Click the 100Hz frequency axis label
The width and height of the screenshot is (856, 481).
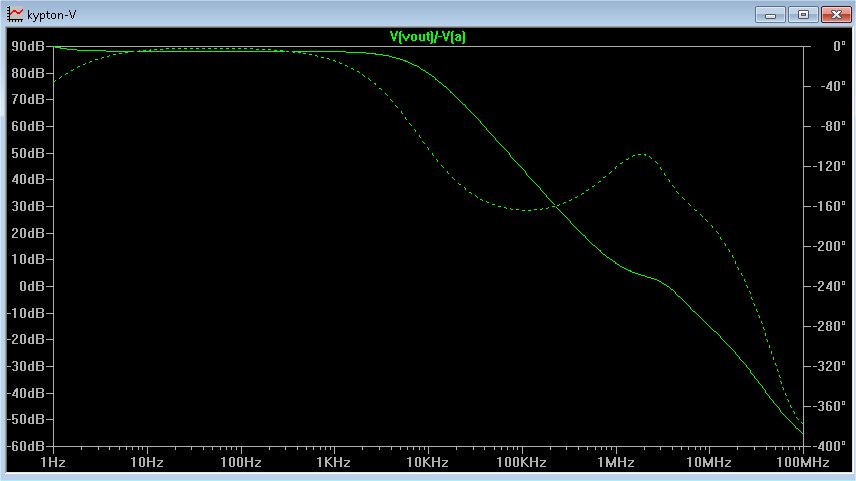tap(241, 462)
